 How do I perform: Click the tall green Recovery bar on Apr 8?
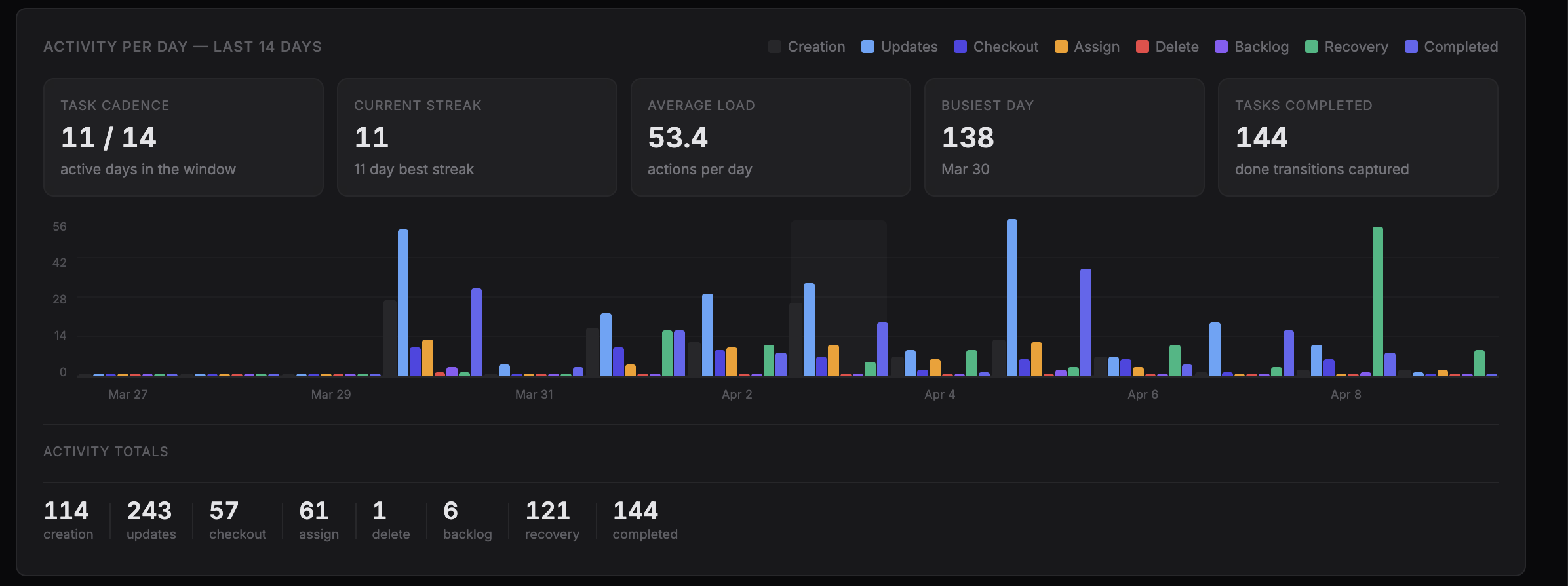point(1378,302)
